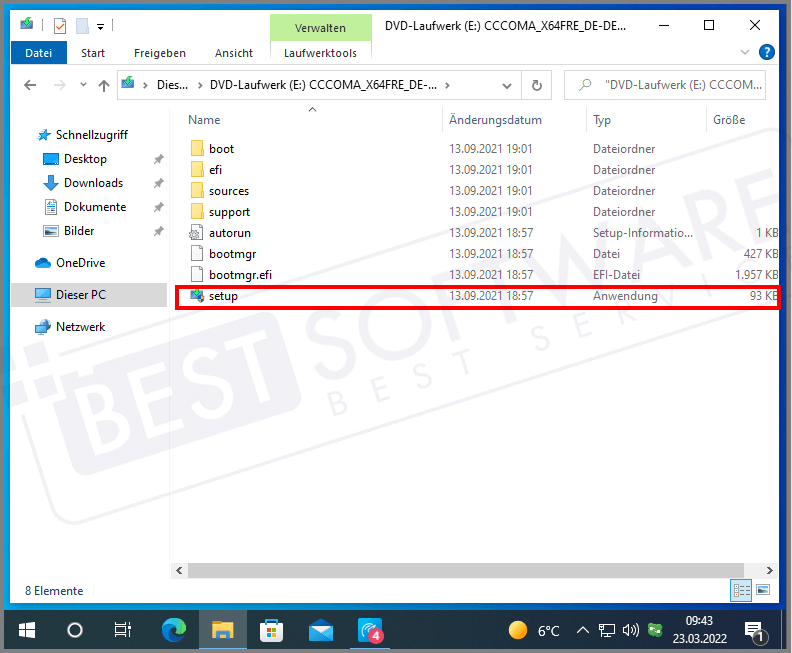
Task: Open the address bar history dropdown
Action: 507,86
